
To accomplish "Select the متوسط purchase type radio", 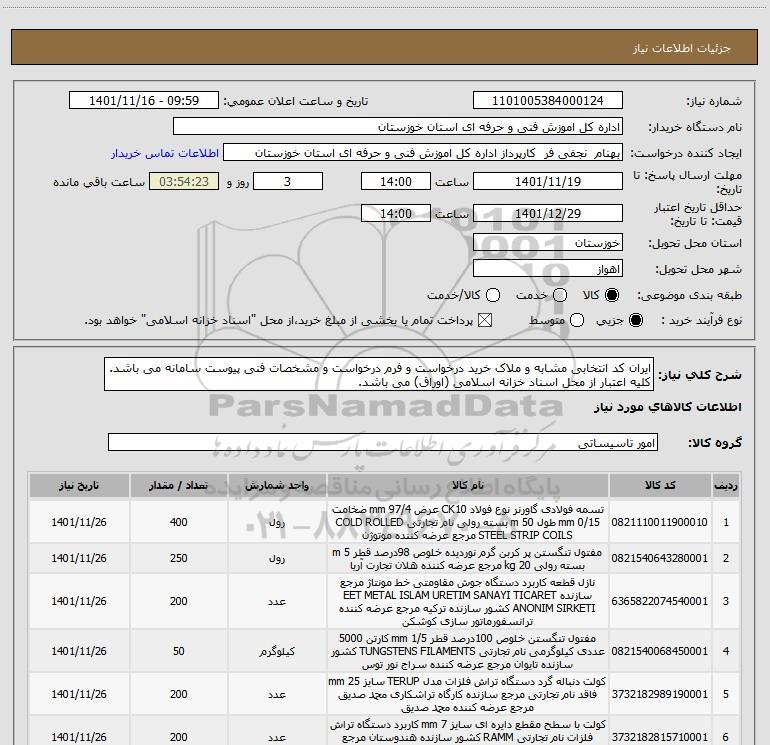I will [x=577, y=321].
